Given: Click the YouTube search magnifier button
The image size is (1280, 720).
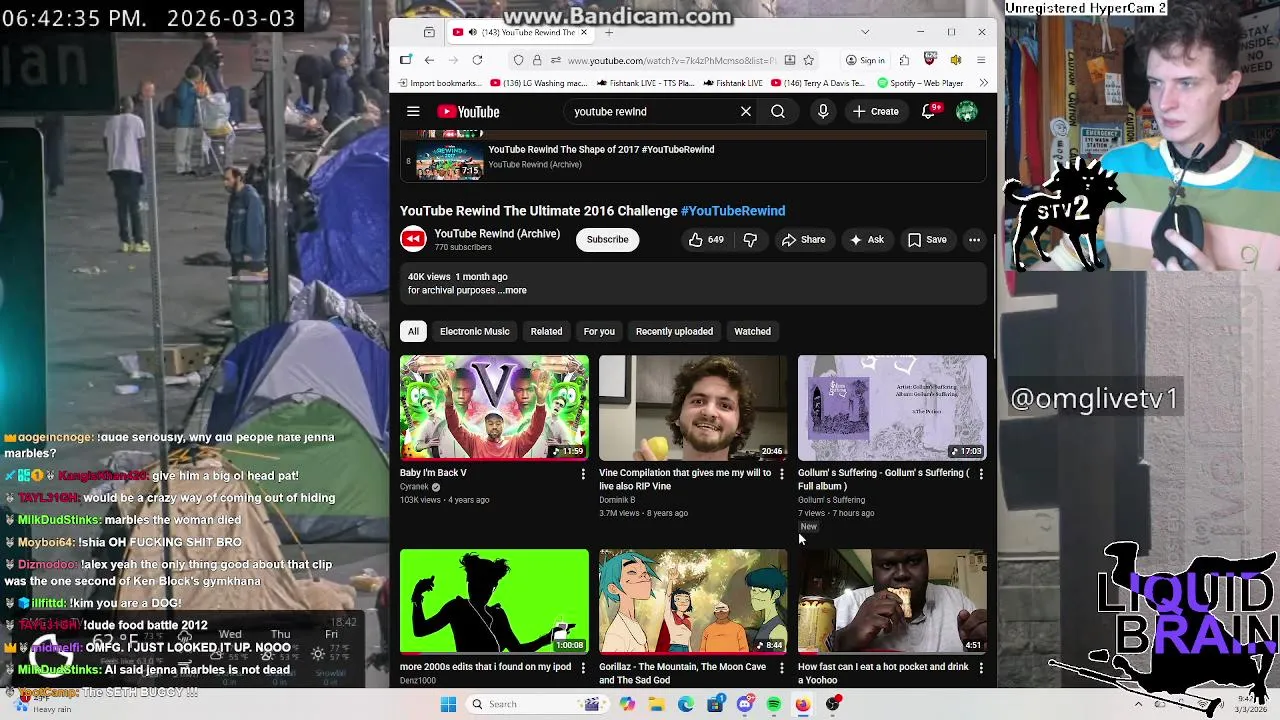Looking at the screenshot, I should pos(778,112).
